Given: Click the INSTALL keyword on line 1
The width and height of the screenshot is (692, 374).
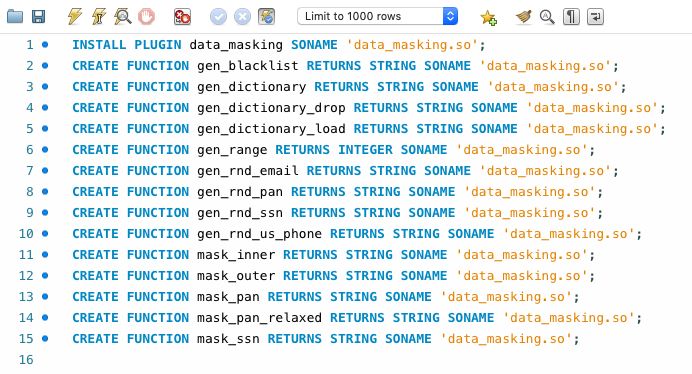Looking at the screenshot, I should coord(99,45).
